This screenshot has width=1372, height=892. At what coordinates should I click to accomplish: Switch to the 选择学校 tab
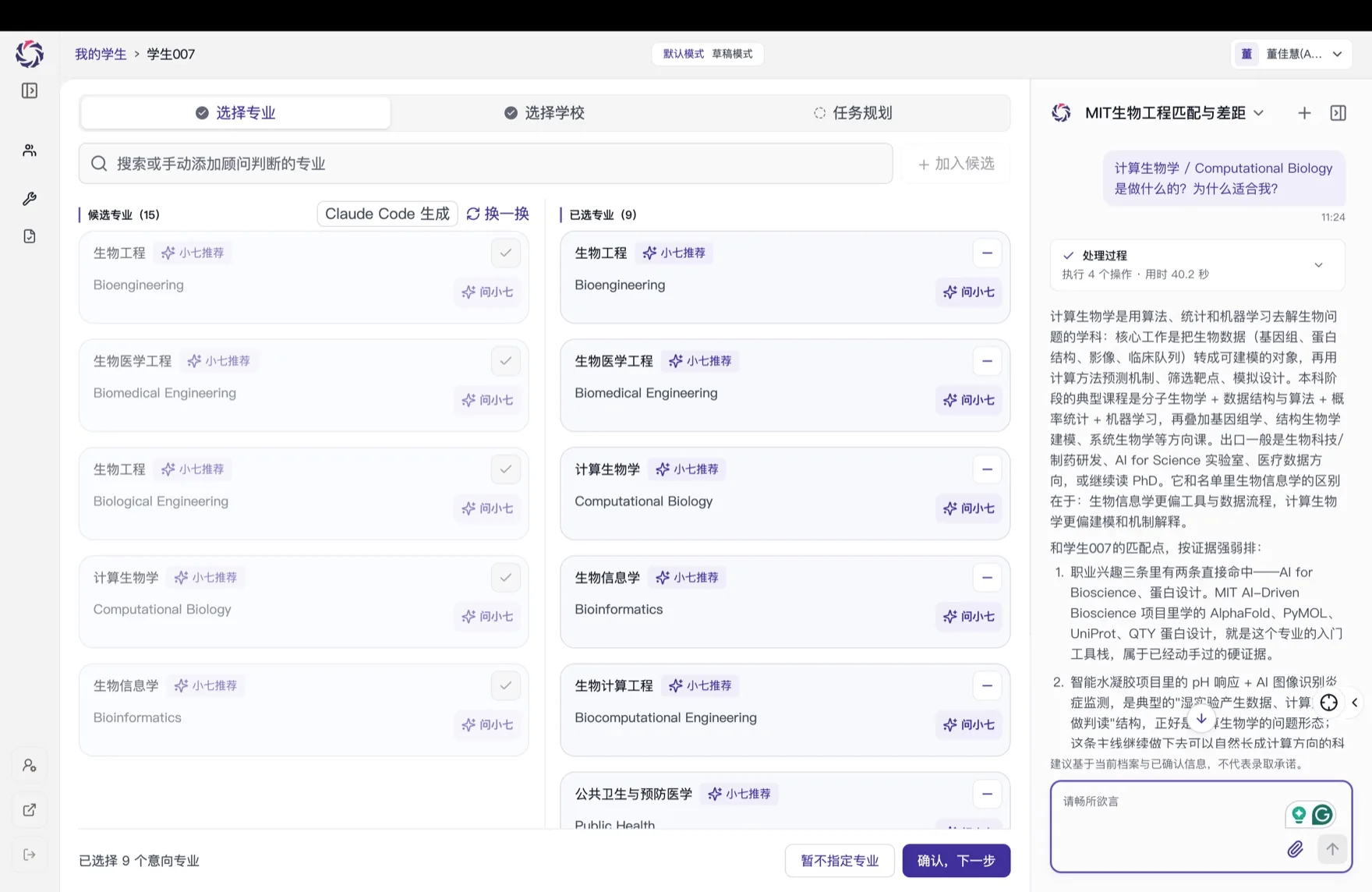tap(544, 113)
